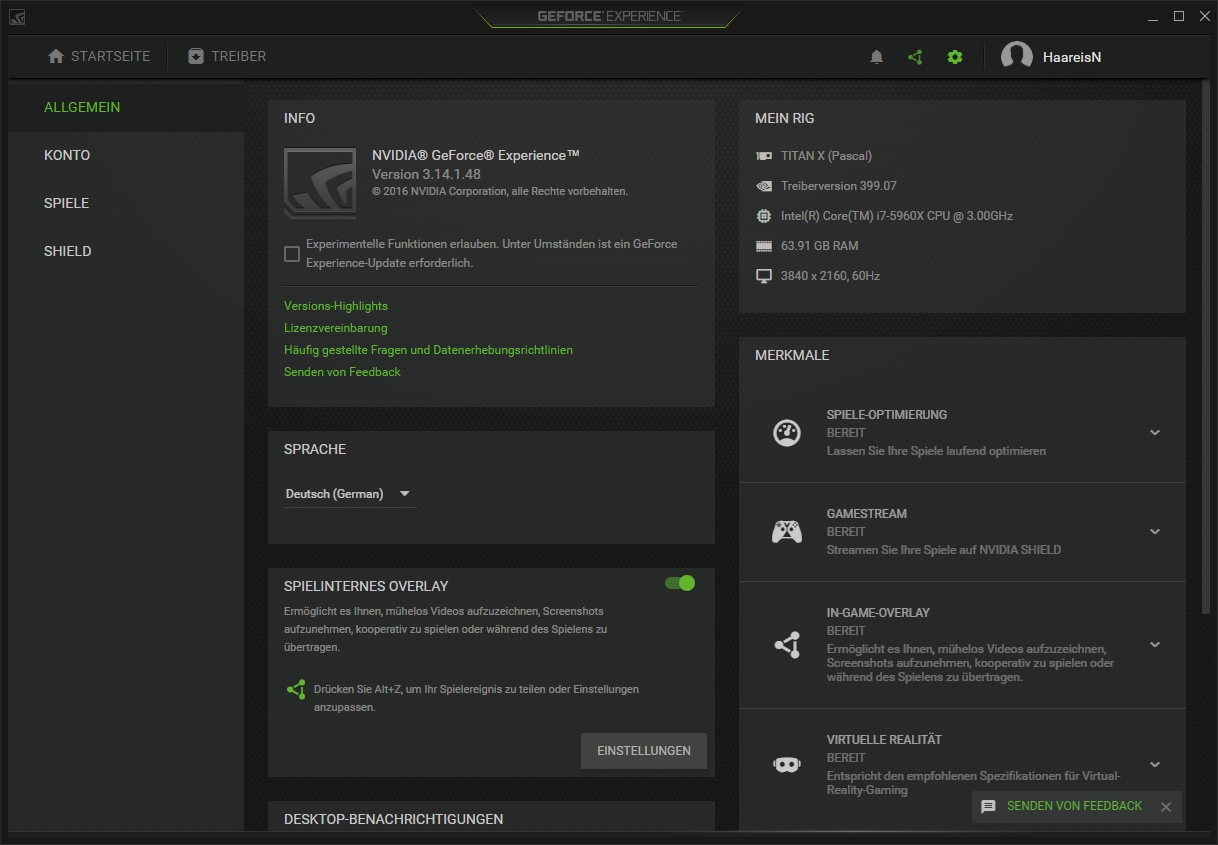Click the Einstellungen button
The width and height of the screenshot is (1218, 845).
click(x=644, y=751)
